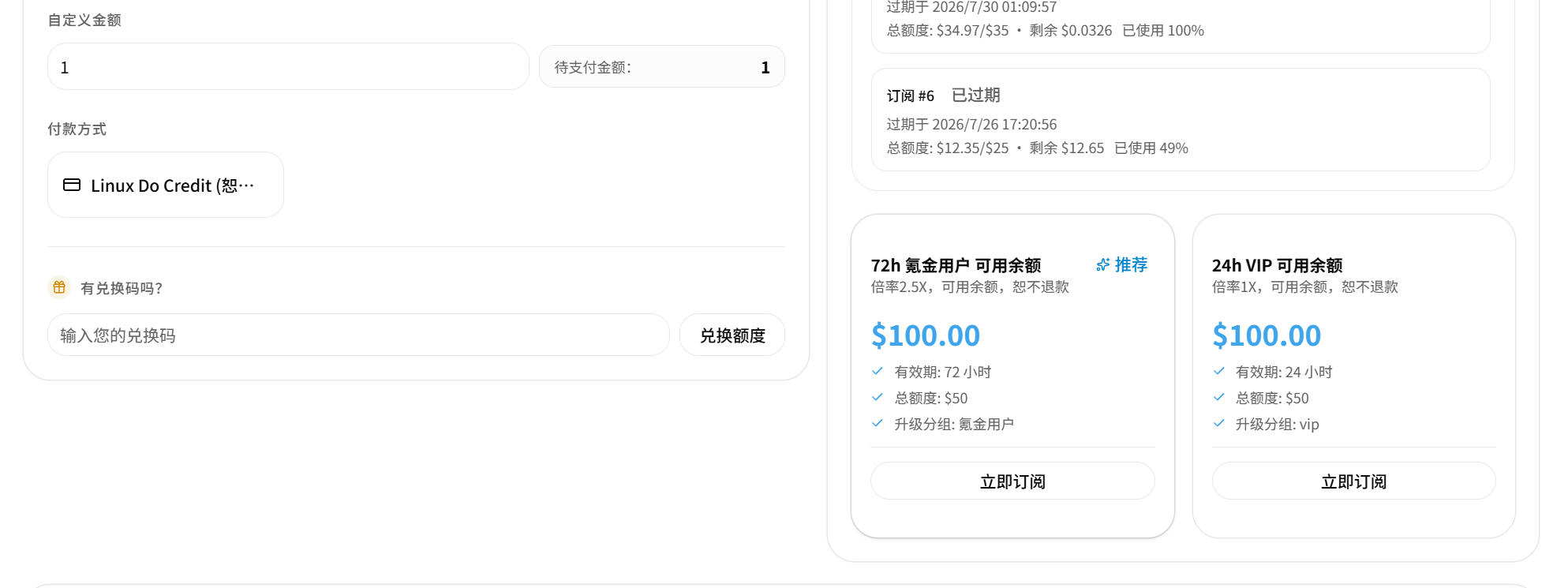This screenshot has width=1568, height=588.
Task: Subscribe to the 72h 氪金用户 plan
Action: coord(1012,481)
